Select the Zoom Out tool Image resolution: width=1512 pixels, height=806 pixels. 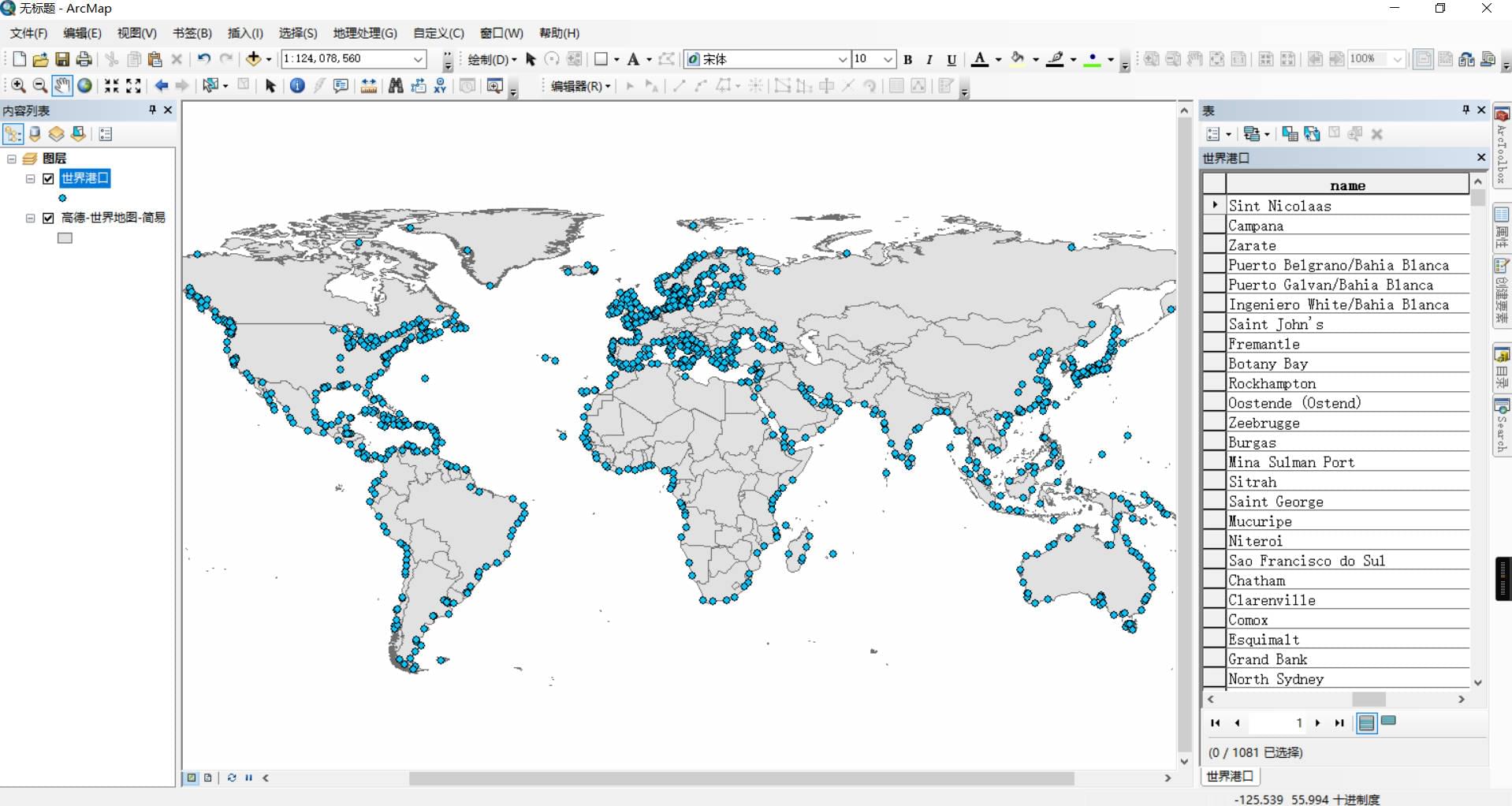(39, 85)
